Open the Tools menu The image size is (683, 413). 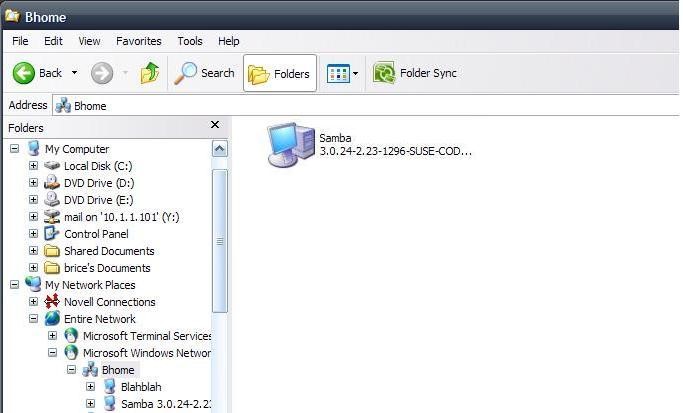pos(190,41)
